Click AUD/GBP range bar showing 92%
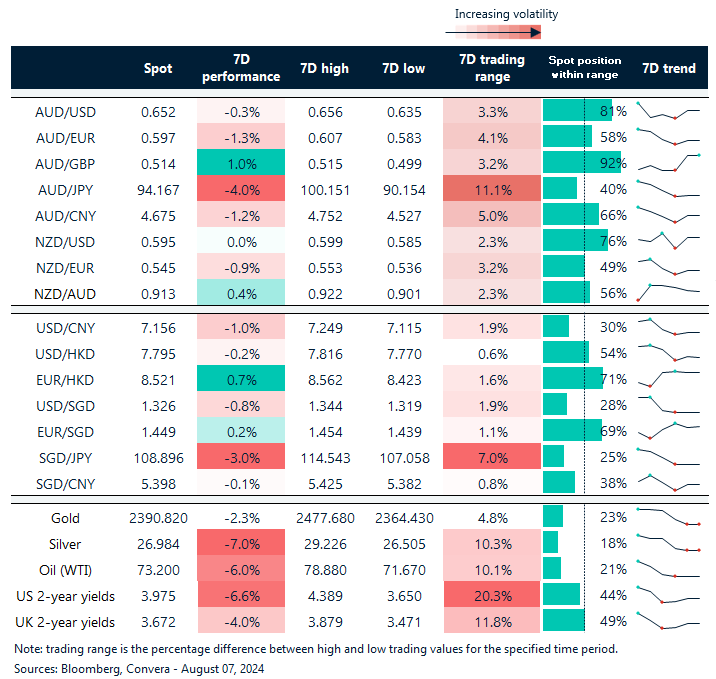This screenshot has height=679, width=716. 582,162
